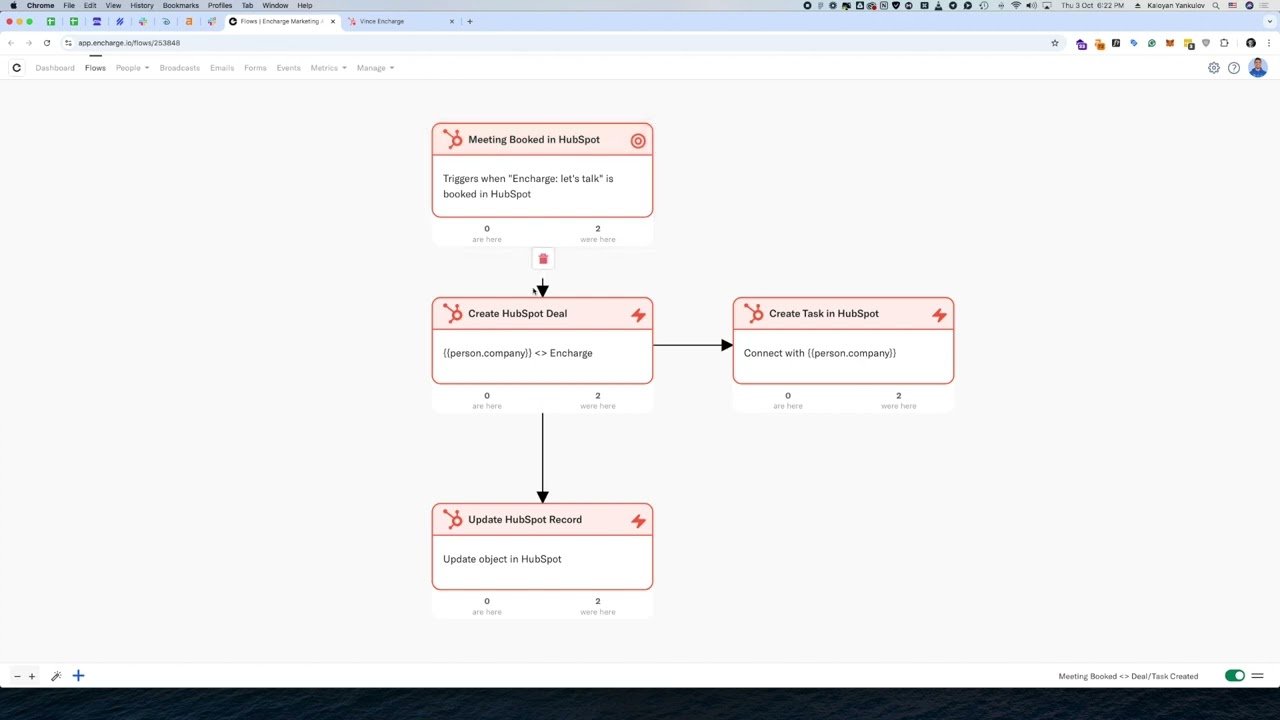The image size is (1280, 720).
Task: Open the settings gear in app header
Action: tap(1214, 68)
